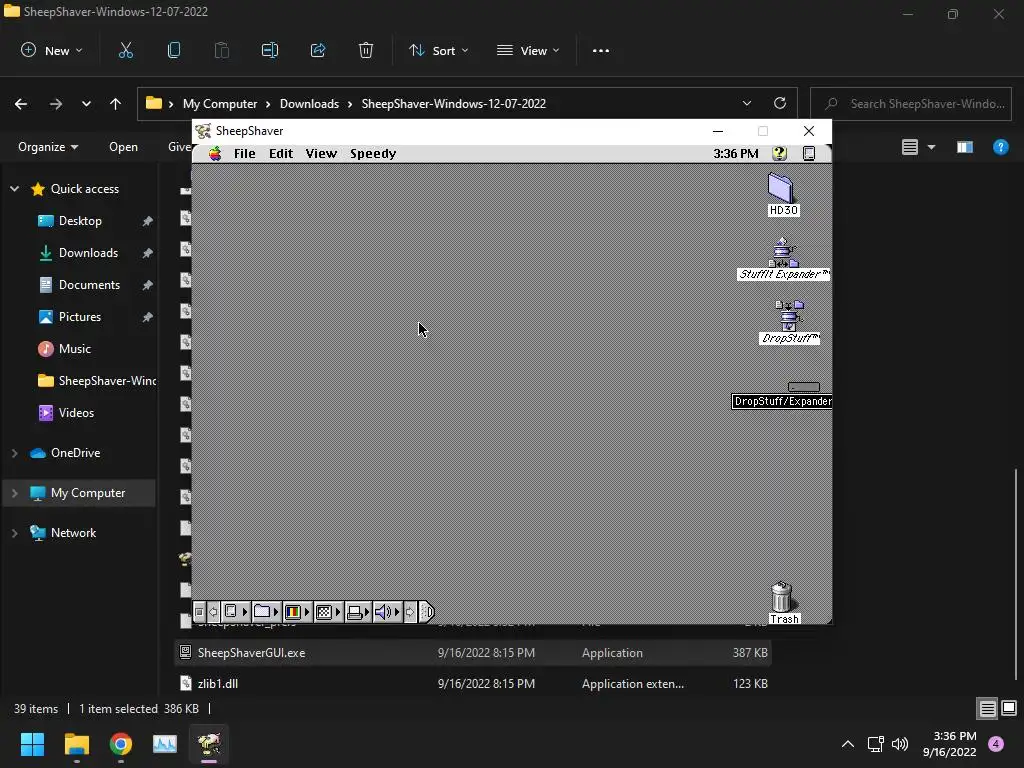
Task: Open recent locations chevron in Explorer
Action: point(86,104)
